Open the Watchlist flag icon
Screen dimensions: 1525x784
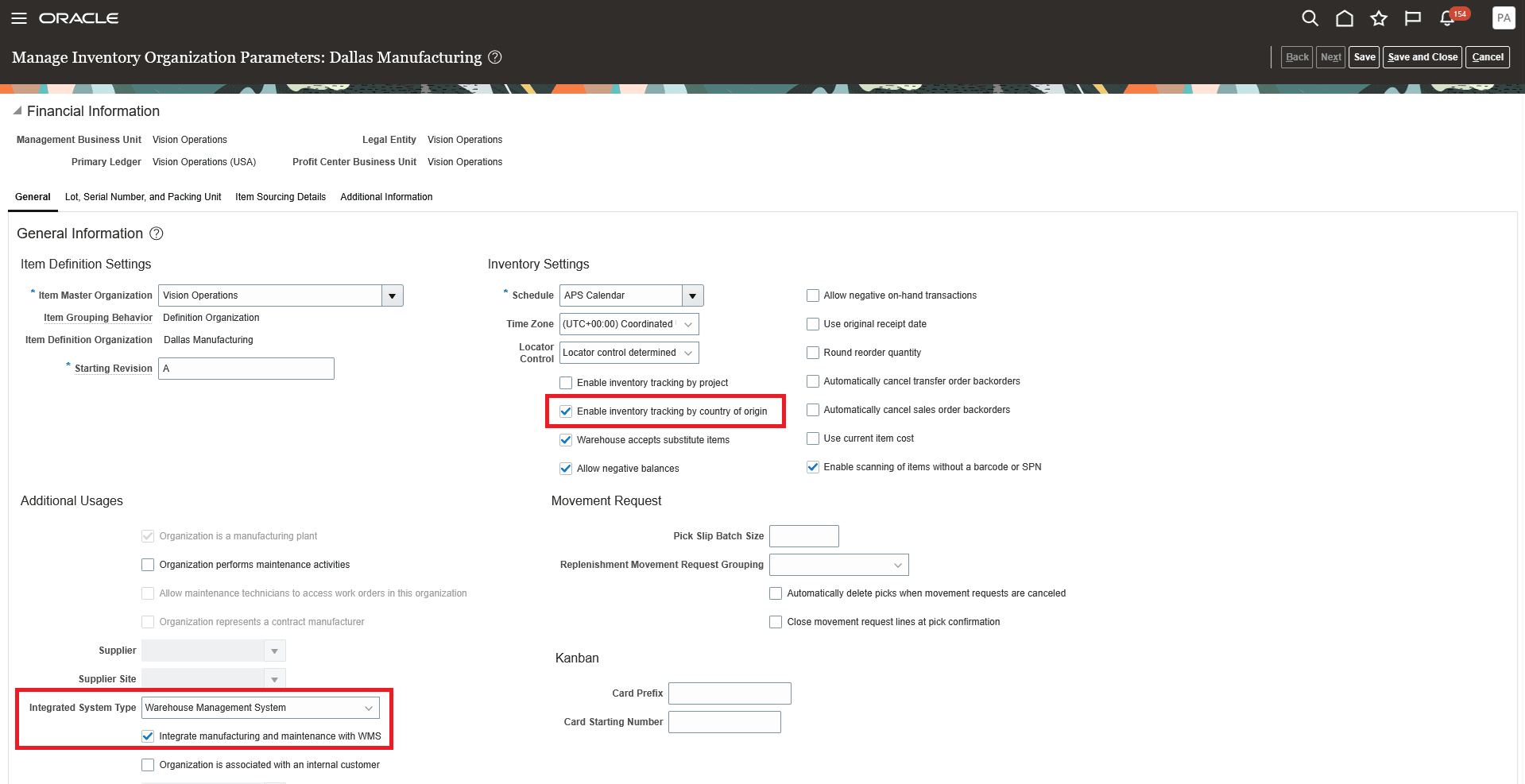(1412, 18)
